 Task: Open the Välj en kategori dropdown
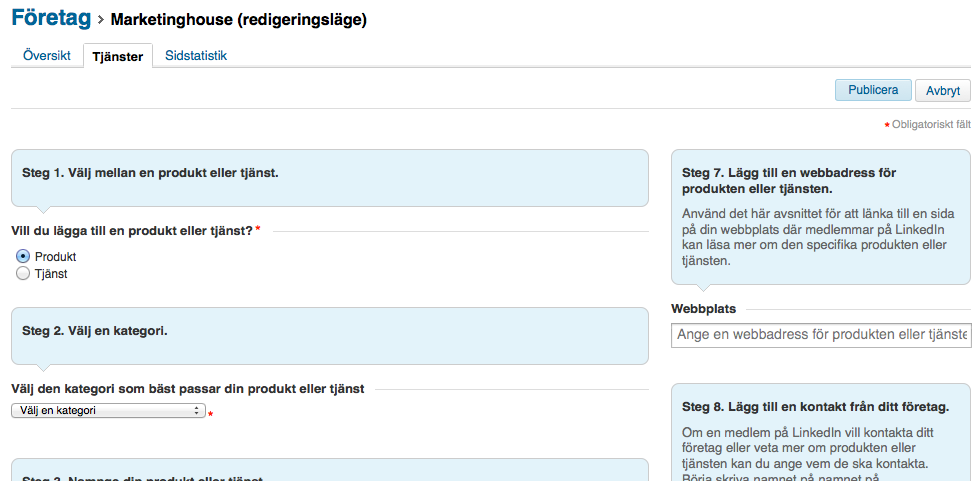pos(108,411)
